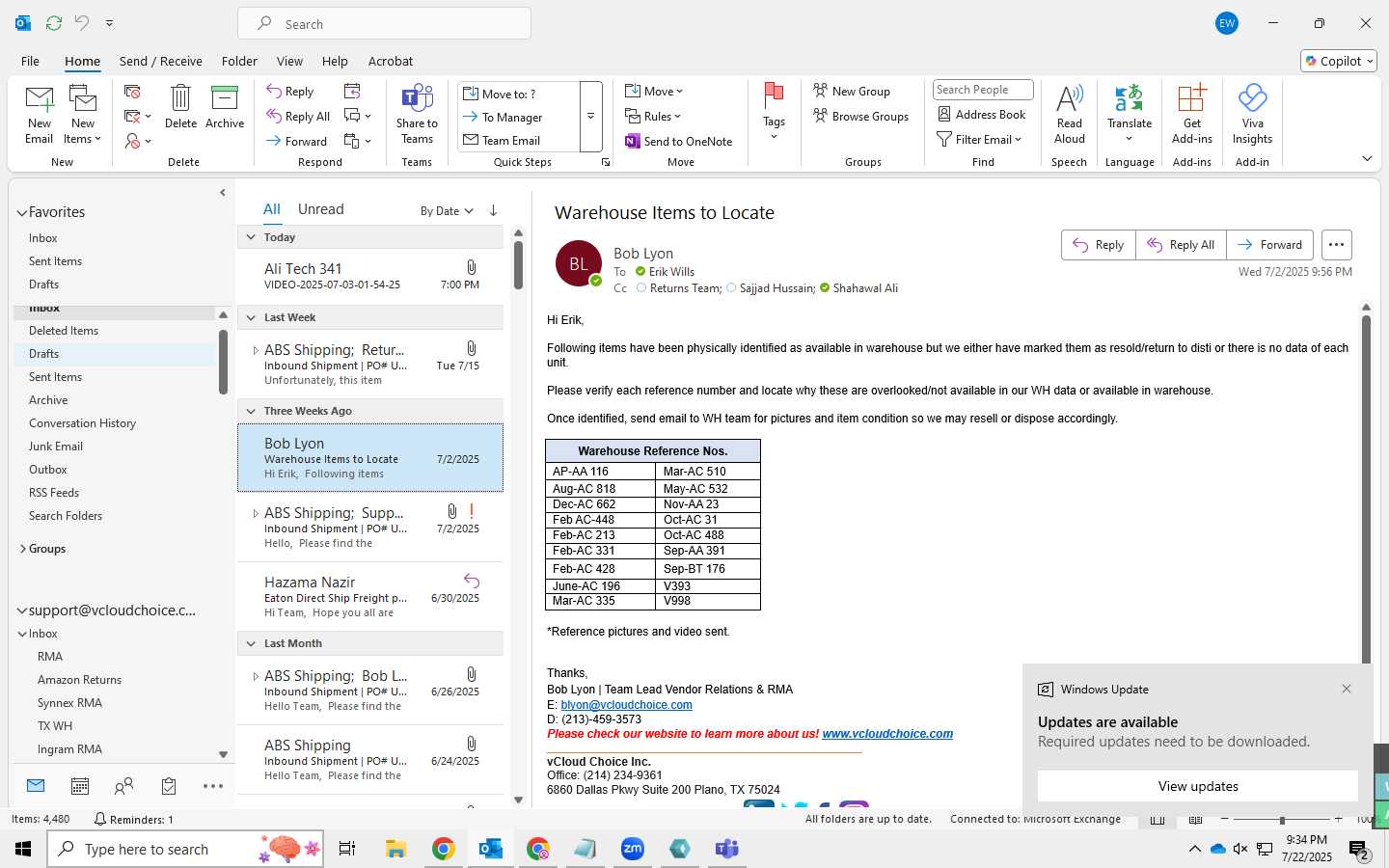Click the Search People field
The image size is (1389, 868).
coord(983,90)
